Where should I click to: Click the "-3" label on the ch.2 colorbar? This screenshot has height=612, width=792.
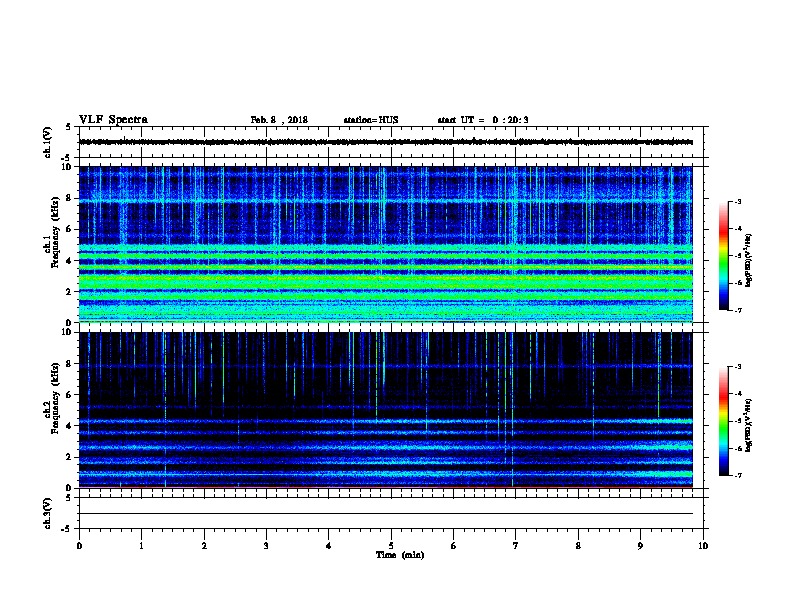[x=737, y=367]
